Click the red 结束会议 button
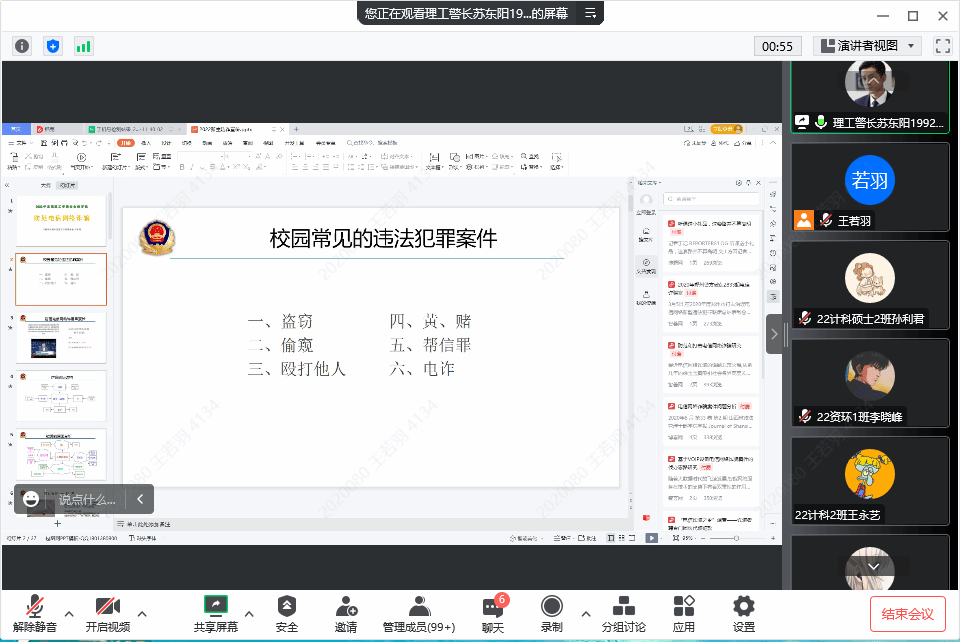Screen dimensions: 960x642 pyautogui.click(x=907, y=613)
